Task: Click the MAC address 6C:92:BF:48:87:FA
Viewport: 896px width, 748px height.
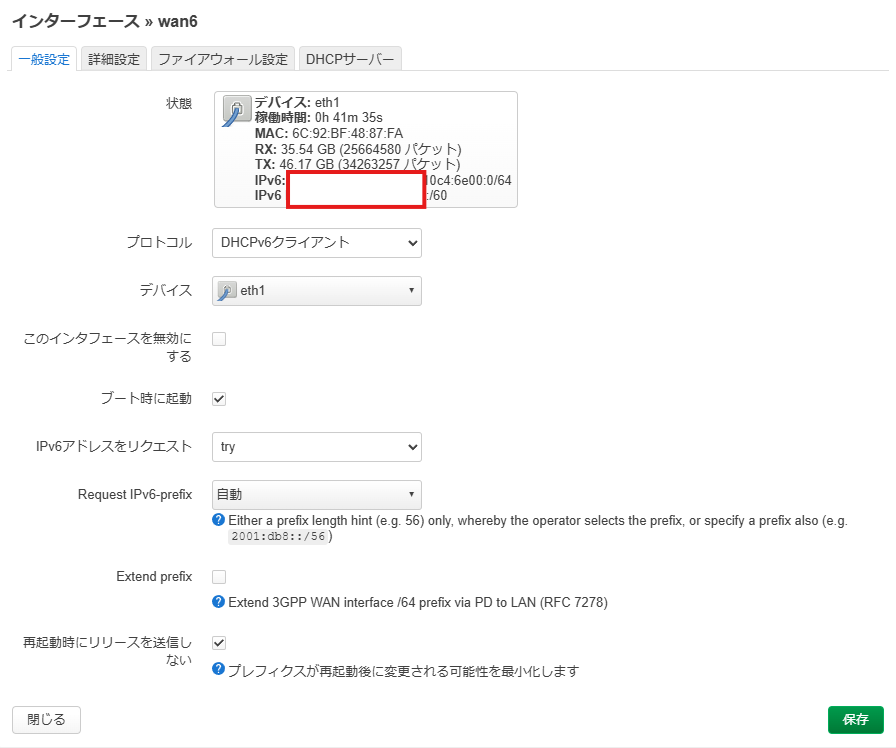Action: tap(347, 134)
